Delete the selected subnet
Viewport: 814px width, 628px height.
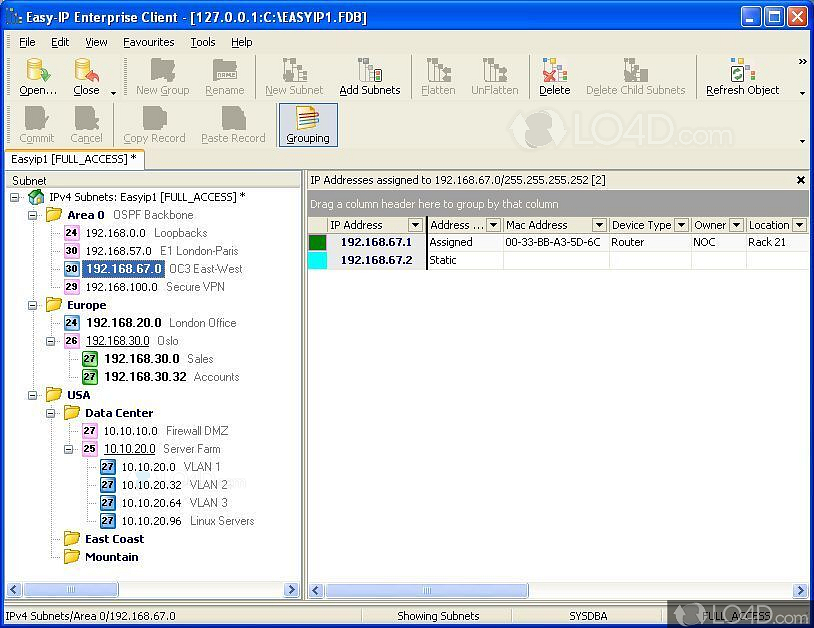[x=556, y=75]
